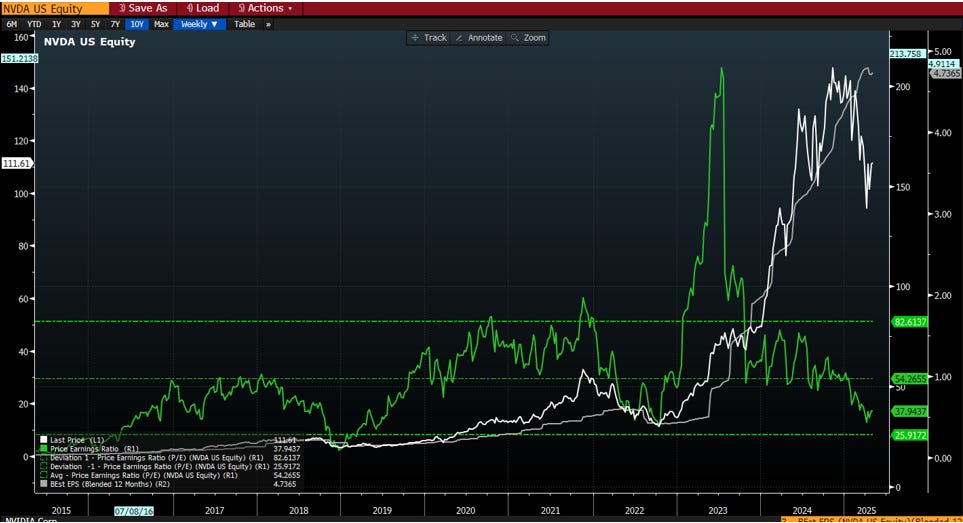Screen dimensions: 963x523
Task: Select the Max time range tab
Action: (x=161, y=24)
